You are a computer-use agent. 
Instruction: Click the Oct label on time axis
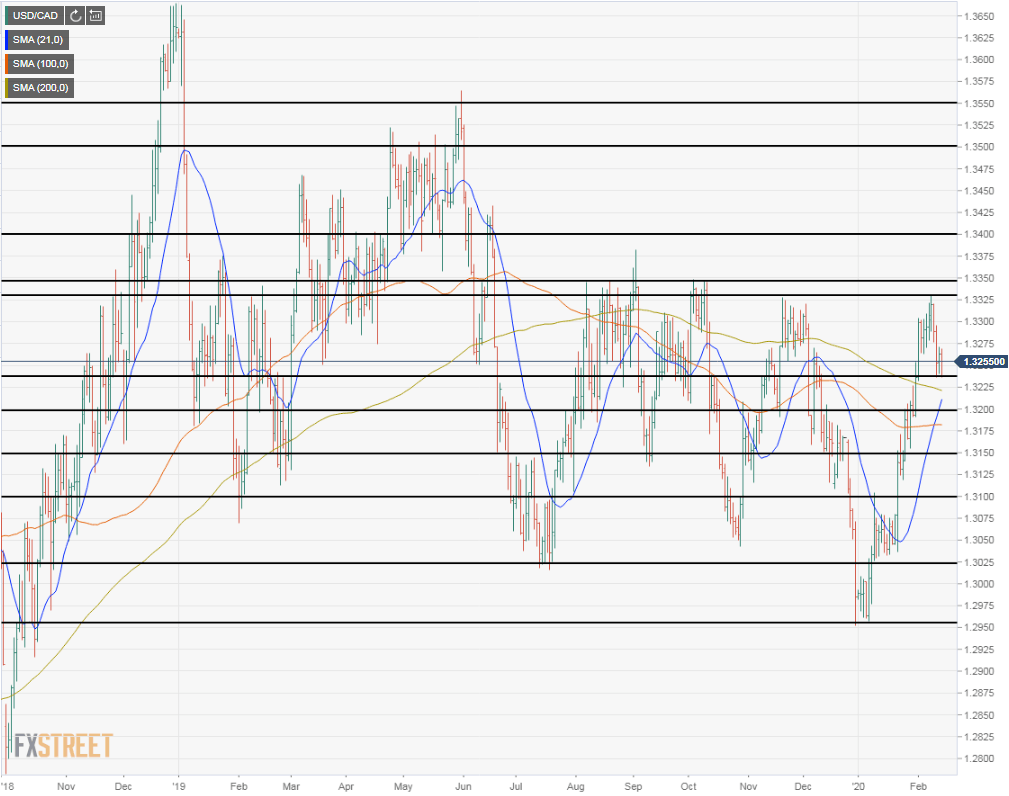689,786
